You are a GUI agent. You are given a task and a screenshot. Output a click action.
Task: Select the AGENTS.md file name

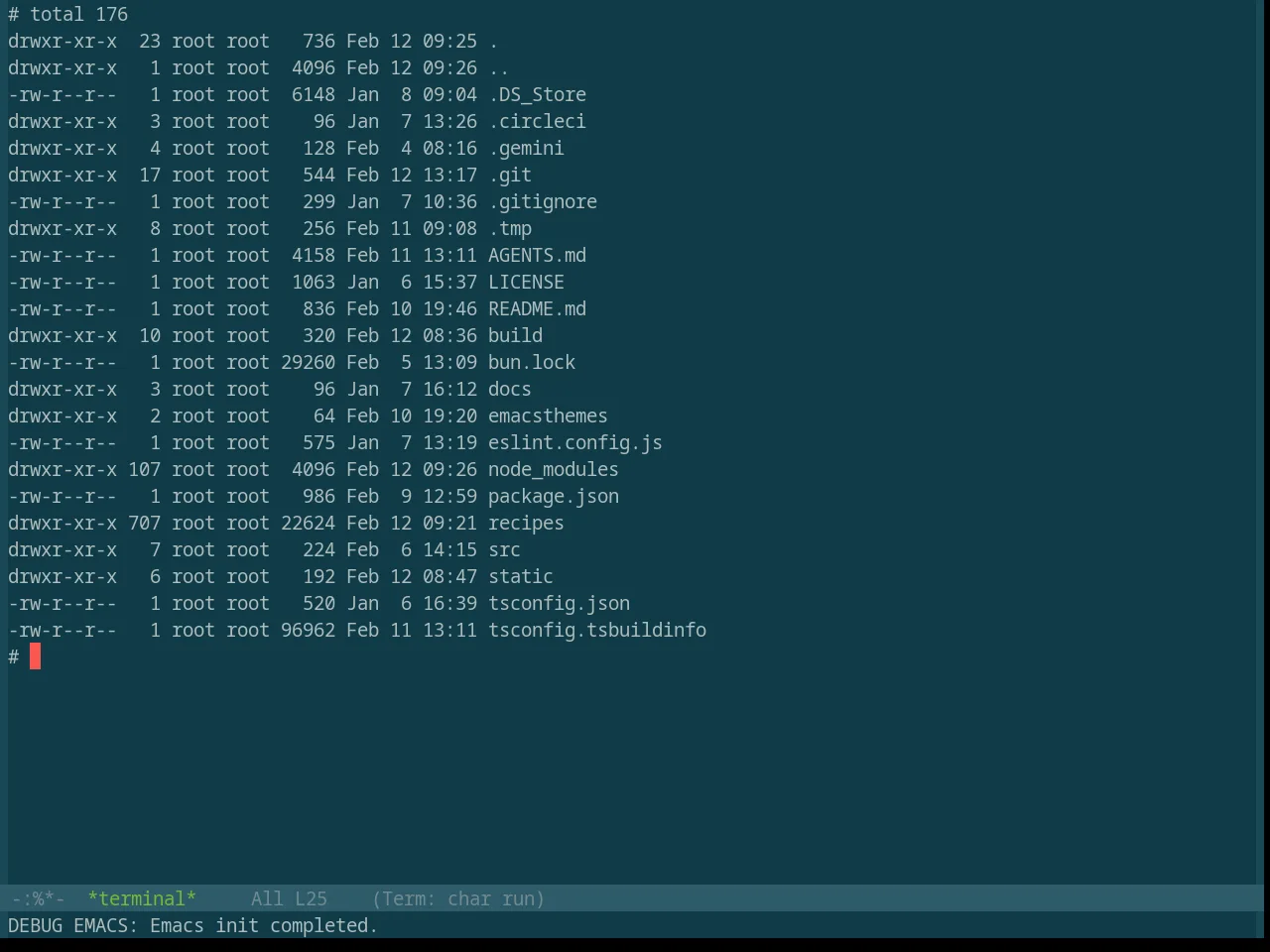537,255
